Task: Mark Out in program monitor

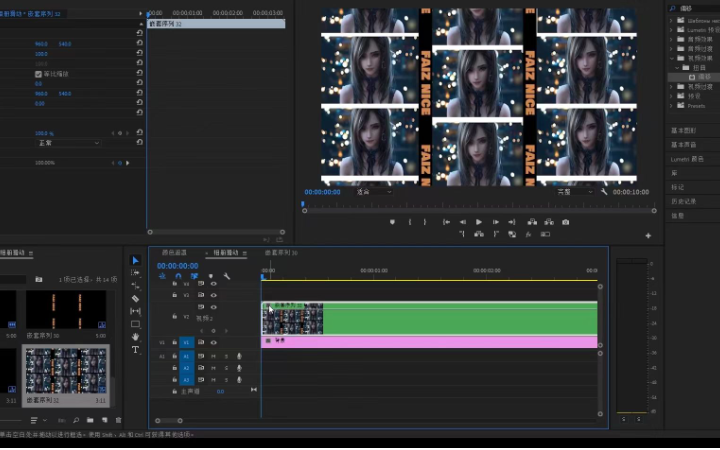Action: (425, 222)
